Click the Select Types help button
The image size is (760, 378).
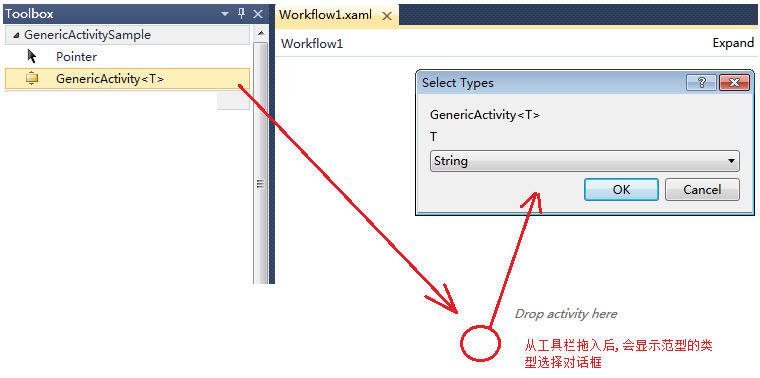[x=701, y=83]
